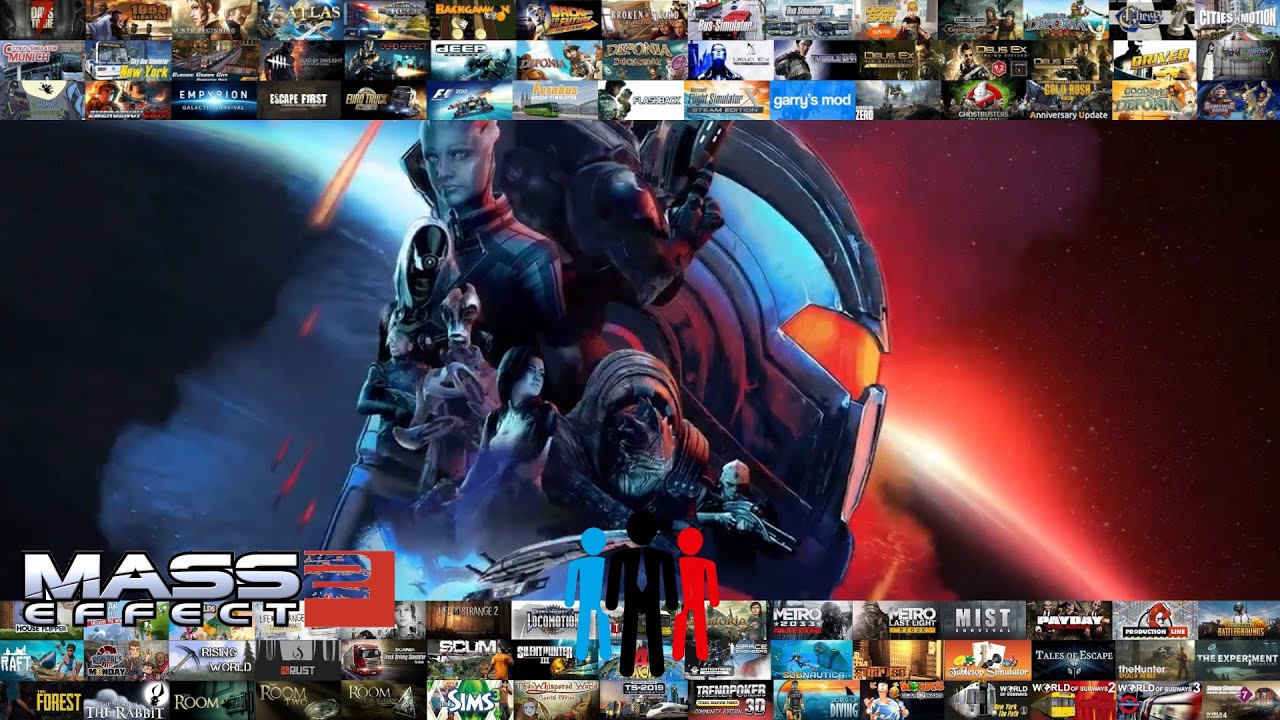Click the Emergency 2017 thumbnail
The image size is (1280, 720).
(x=128, y=100)
